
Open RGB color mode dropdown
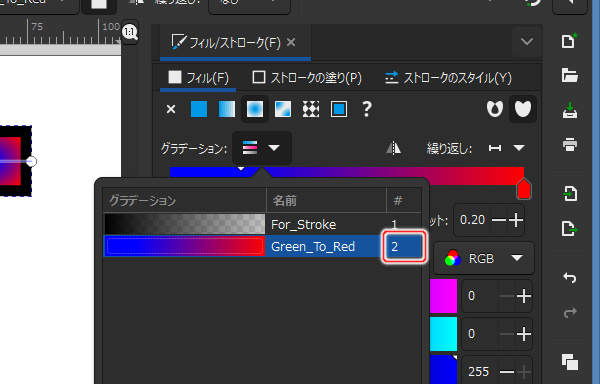(x=484, y=259)
